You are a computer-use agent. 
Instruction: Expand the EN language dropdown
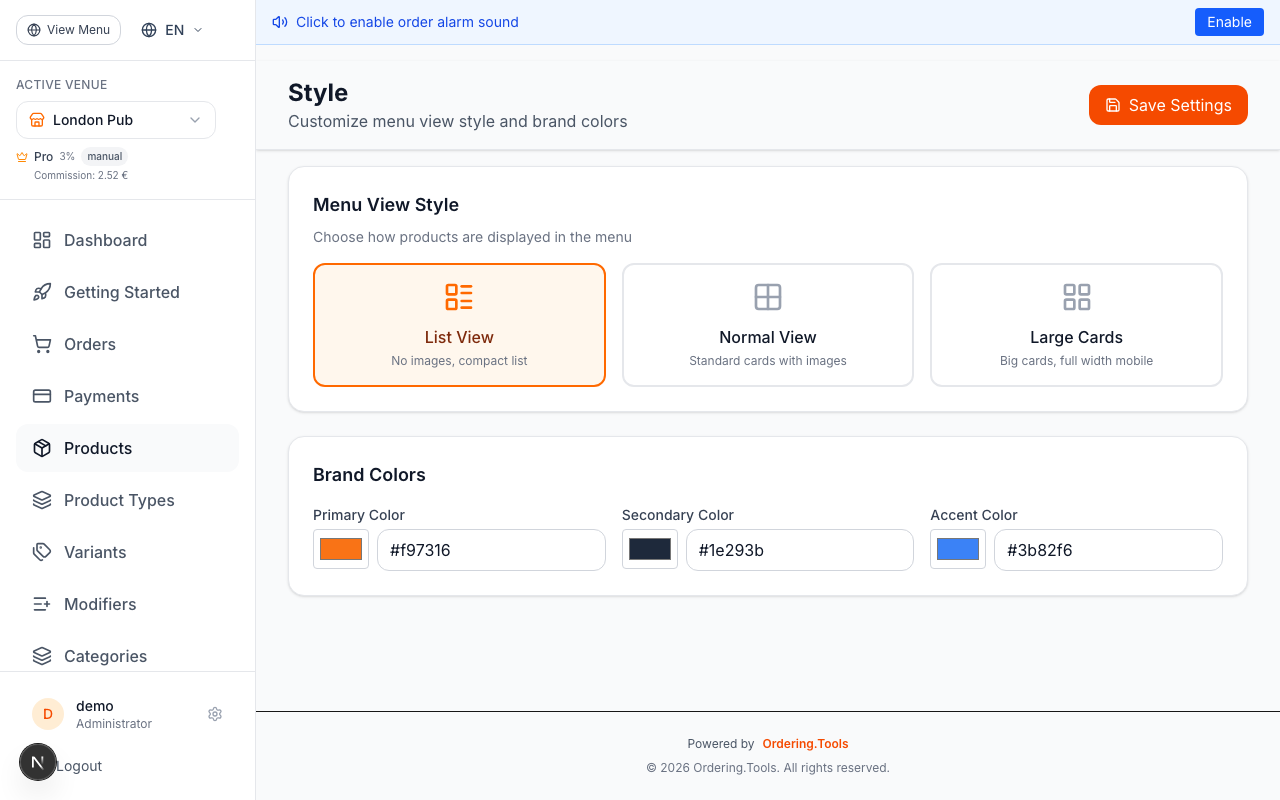[170, 29]
